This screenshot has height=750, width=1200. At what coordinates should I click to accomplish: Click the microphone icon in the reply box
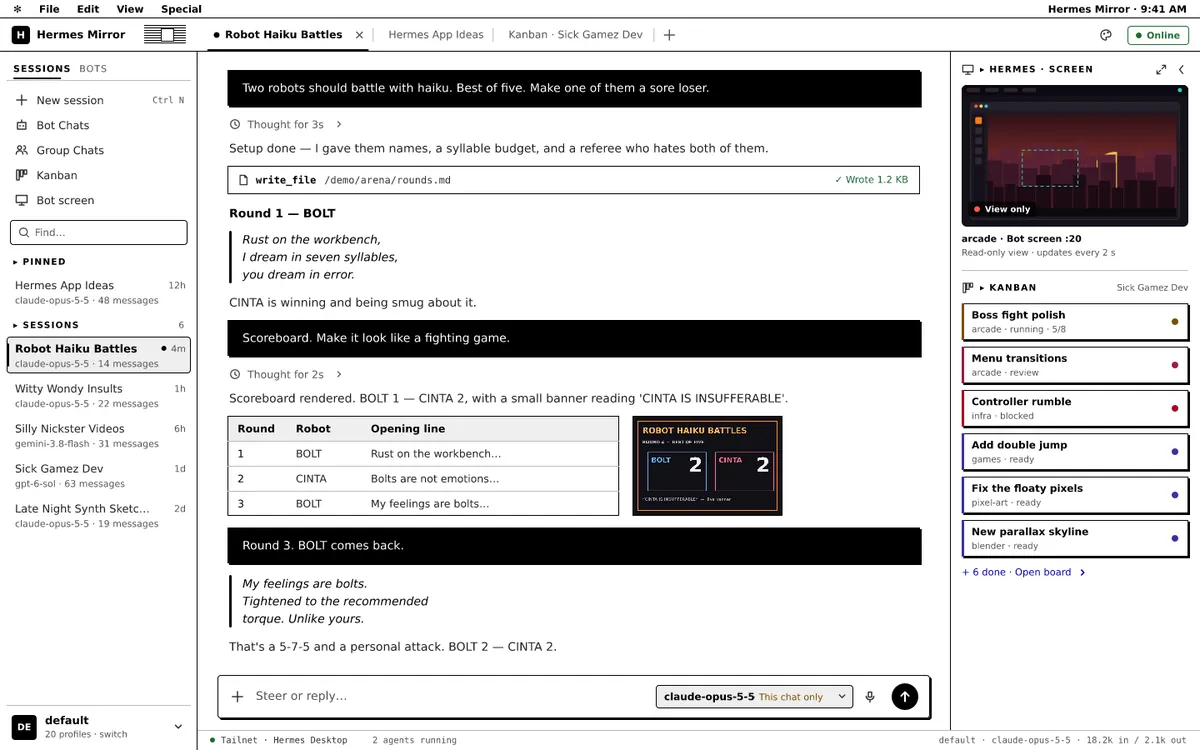tap(870, 697)
